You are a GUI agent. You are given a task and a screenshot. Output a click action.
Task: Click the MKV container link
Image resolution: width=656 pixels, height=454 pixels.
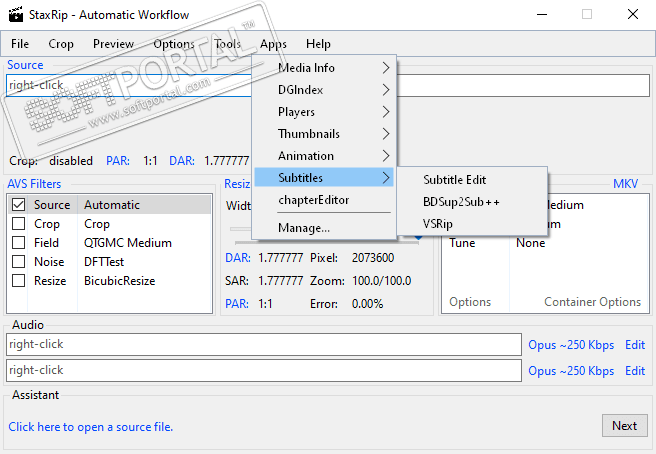pyautogui.click(x=625, y=184)
